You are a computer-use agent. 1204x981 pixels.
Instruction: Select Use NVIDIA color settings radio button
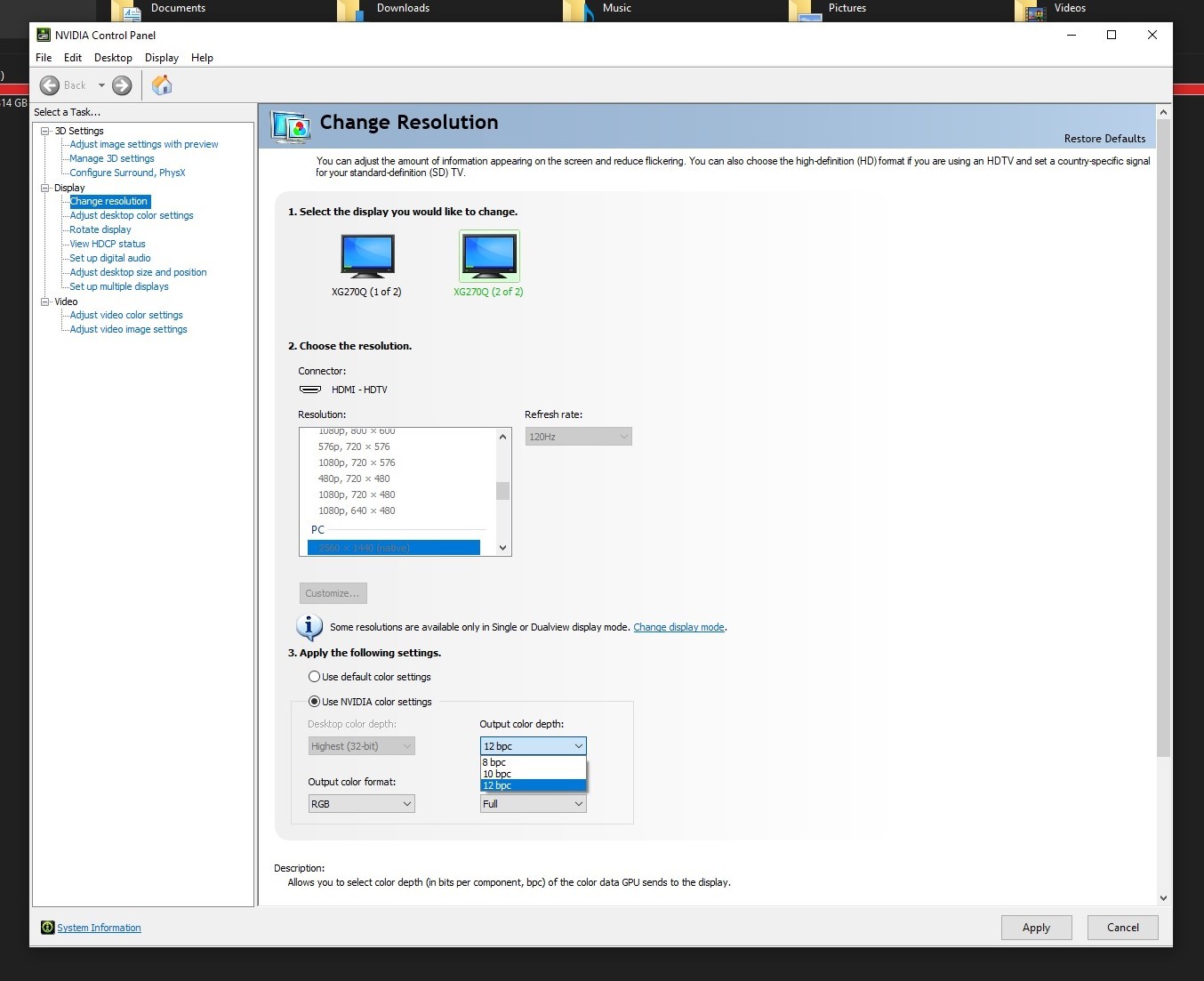click(x=314, y=702)
